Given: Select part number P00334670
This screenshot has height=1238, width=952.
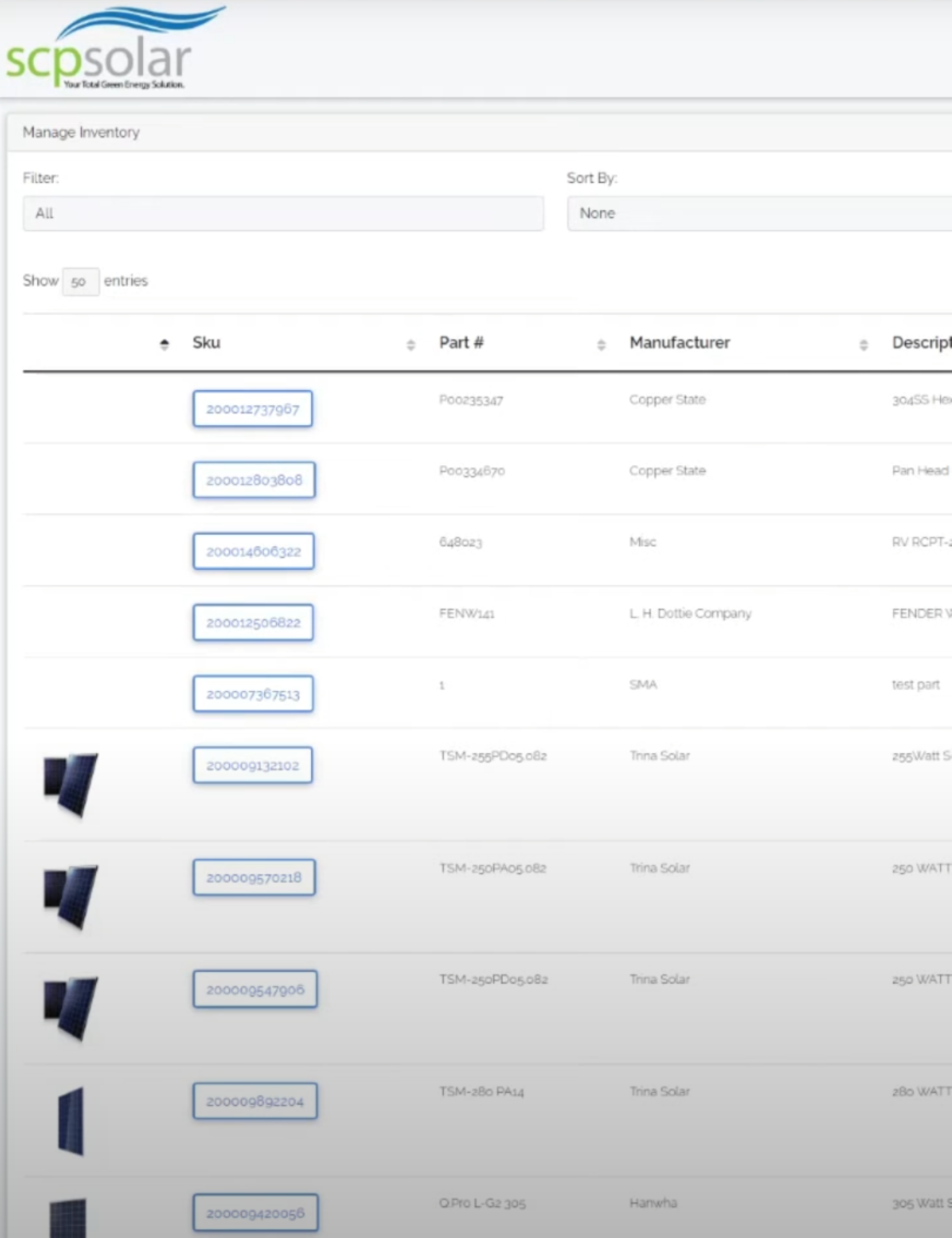Looking at the screenshot, I should click(x=472, y=471).
